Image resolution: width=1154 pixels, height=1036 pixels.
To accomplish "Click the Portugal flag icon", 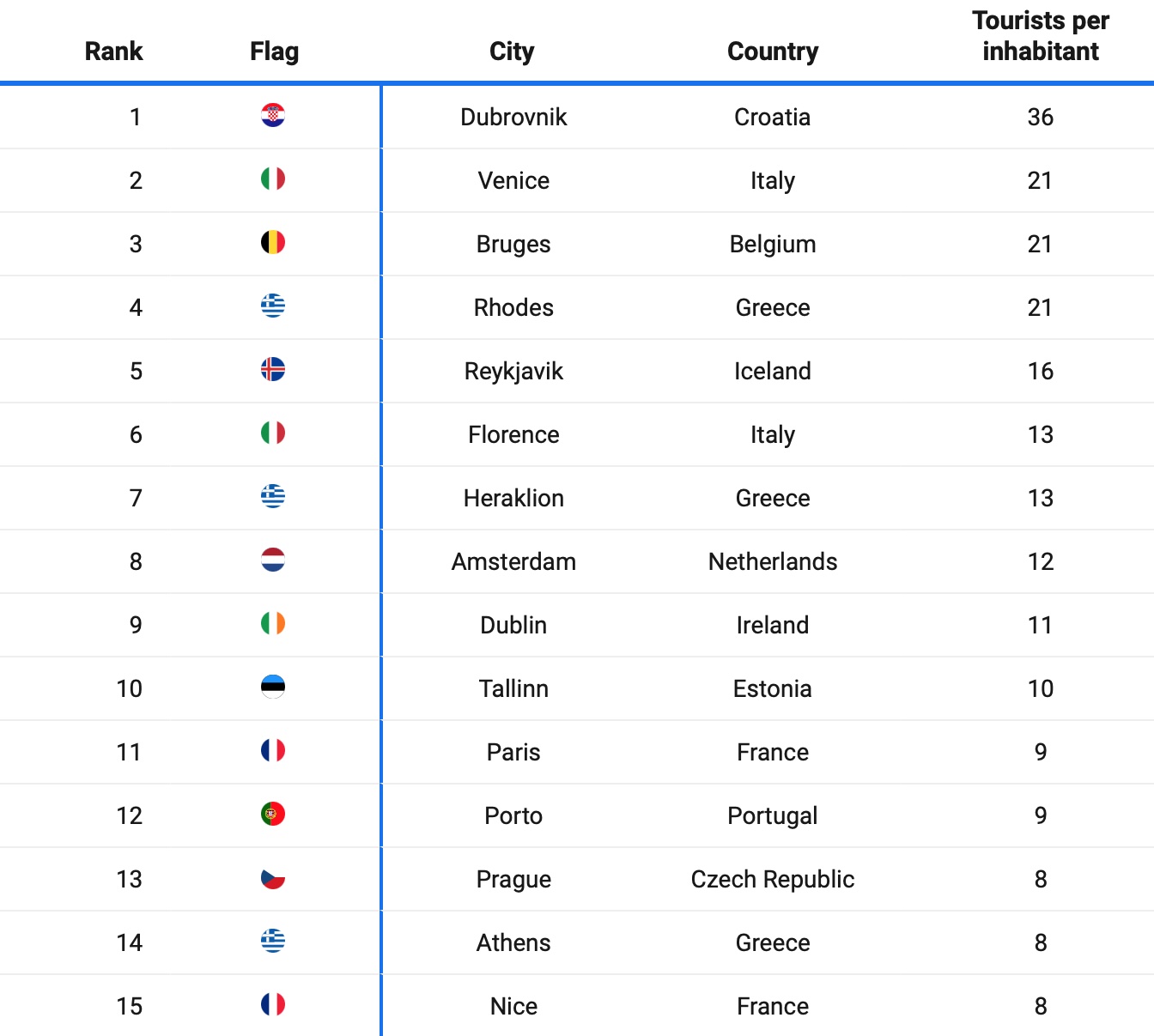I will click(273, 814).
